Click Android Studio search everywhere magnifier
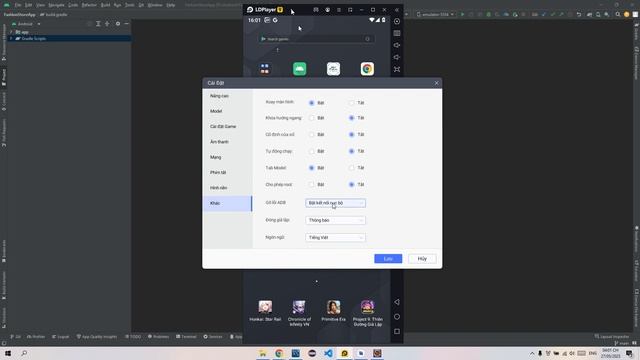Viewport: 640px width, 360px height. pyautogui.click(x=618, y=14)
